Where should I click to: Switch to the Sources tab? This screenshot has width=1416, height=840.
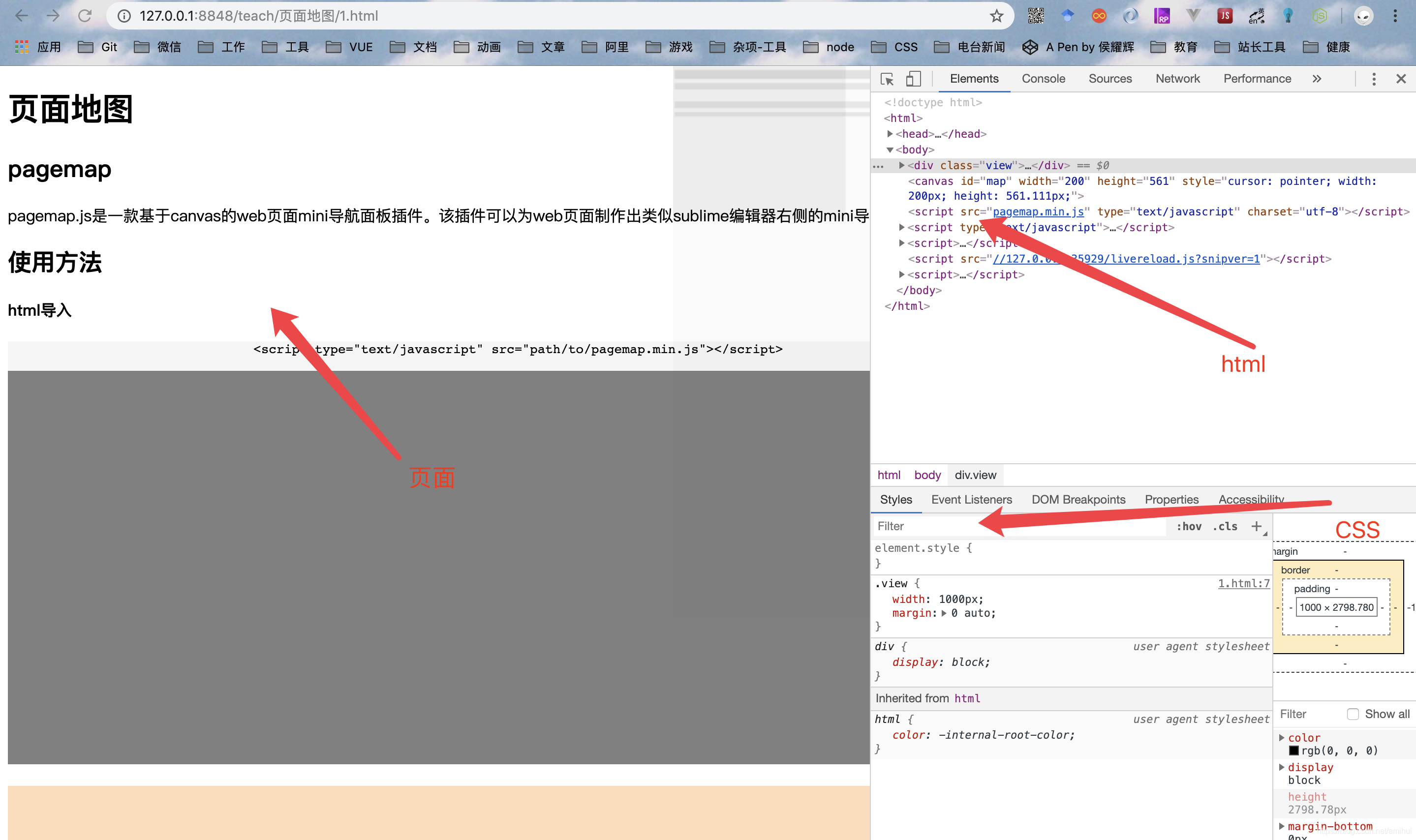tap(1109, 79)
